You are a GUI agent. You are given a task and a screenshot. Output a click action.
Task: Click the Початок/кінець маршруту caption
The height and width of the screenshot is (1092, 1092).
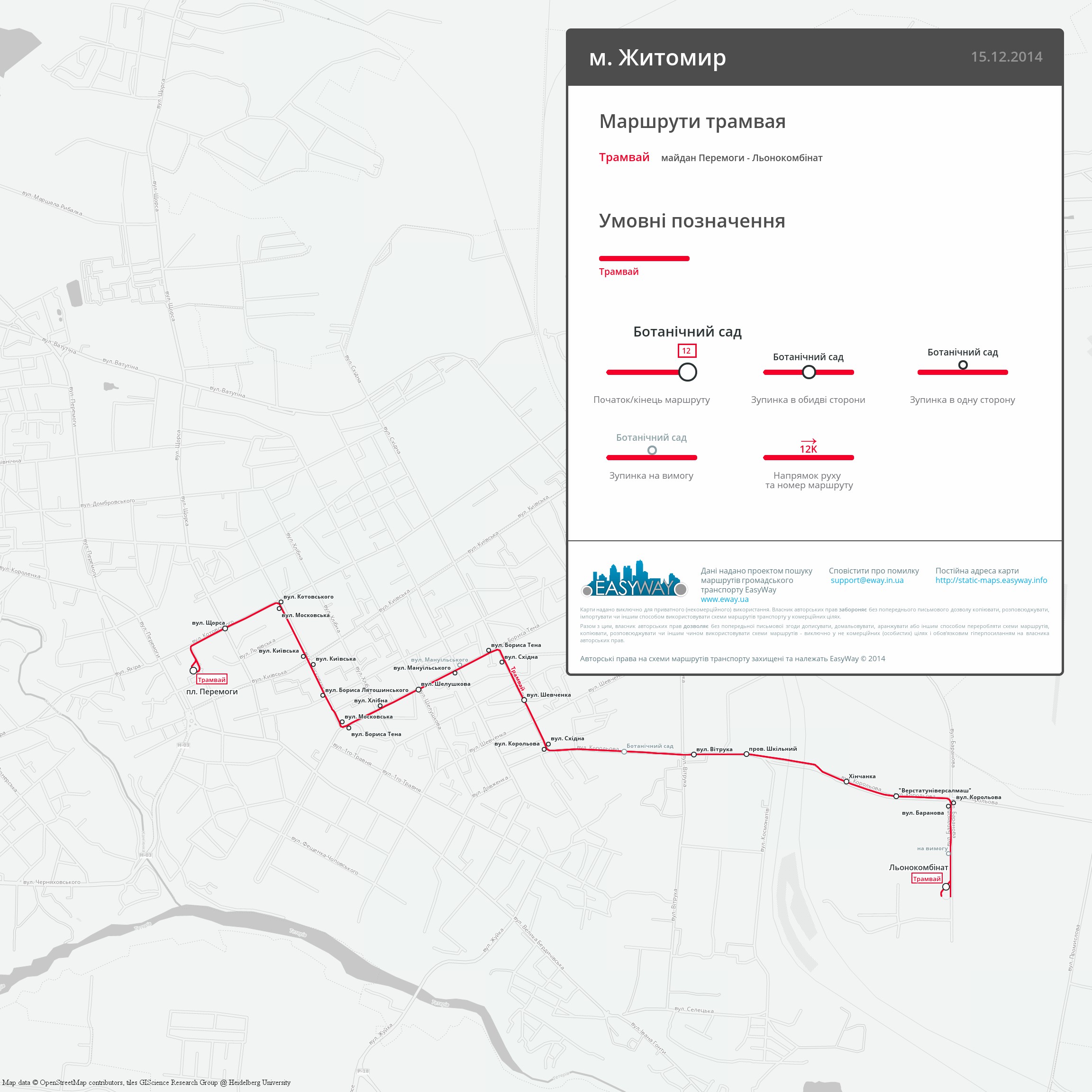tap(651, 400)
